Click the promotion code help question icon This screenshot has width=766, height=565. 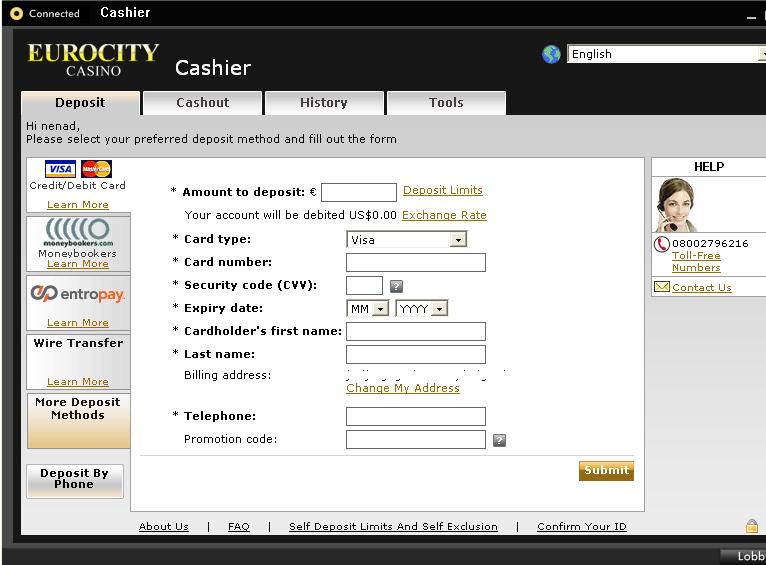[499, 440]
